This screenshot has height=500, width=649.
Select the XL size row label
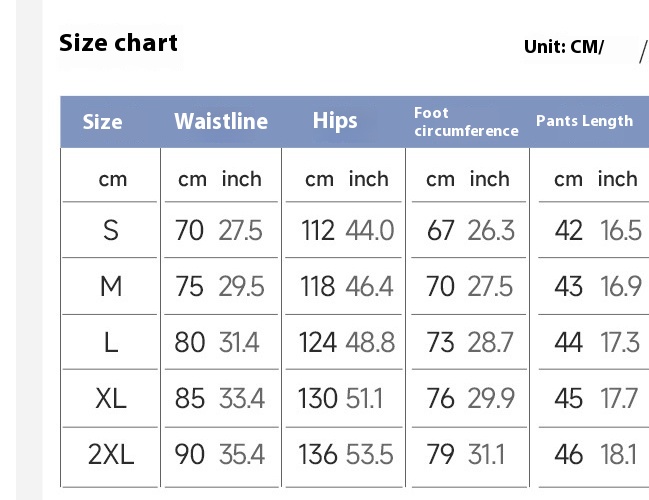[111, 399]
